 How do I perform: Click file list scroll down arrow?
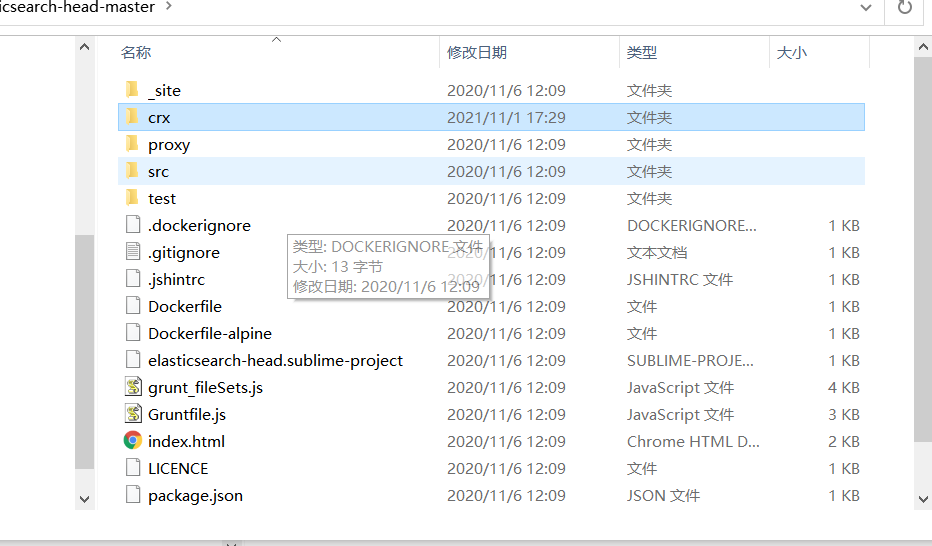point(923,499)
